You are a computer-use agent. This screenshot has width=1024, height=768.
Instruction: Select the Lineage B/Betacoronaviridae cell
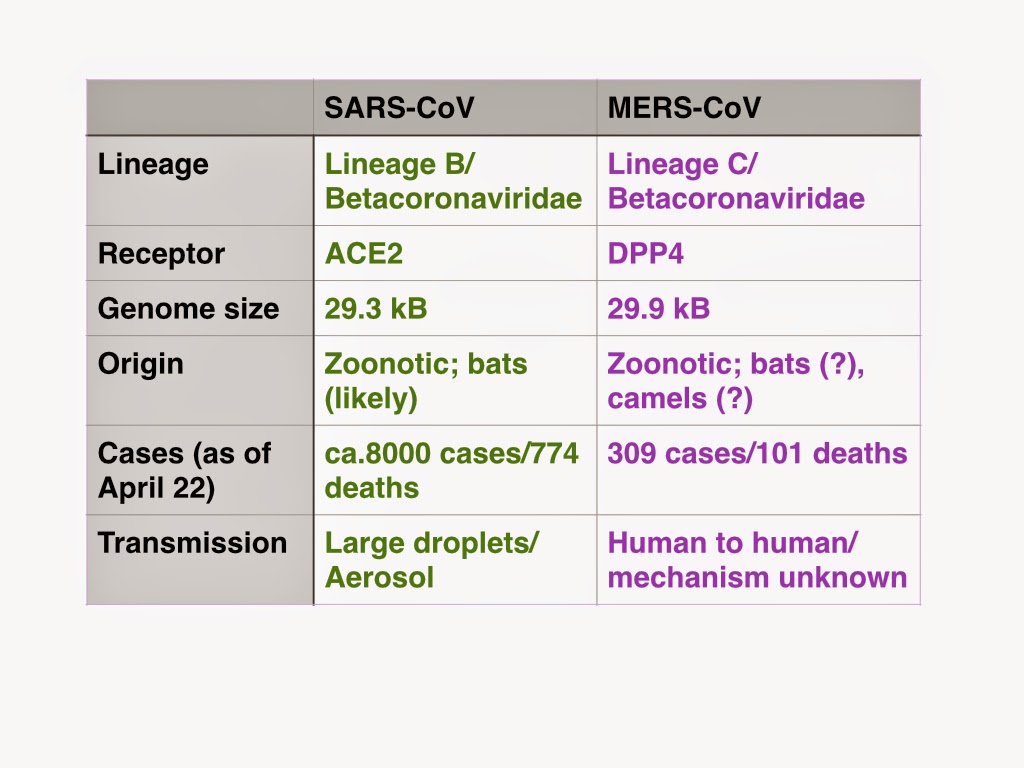[455, 181]
